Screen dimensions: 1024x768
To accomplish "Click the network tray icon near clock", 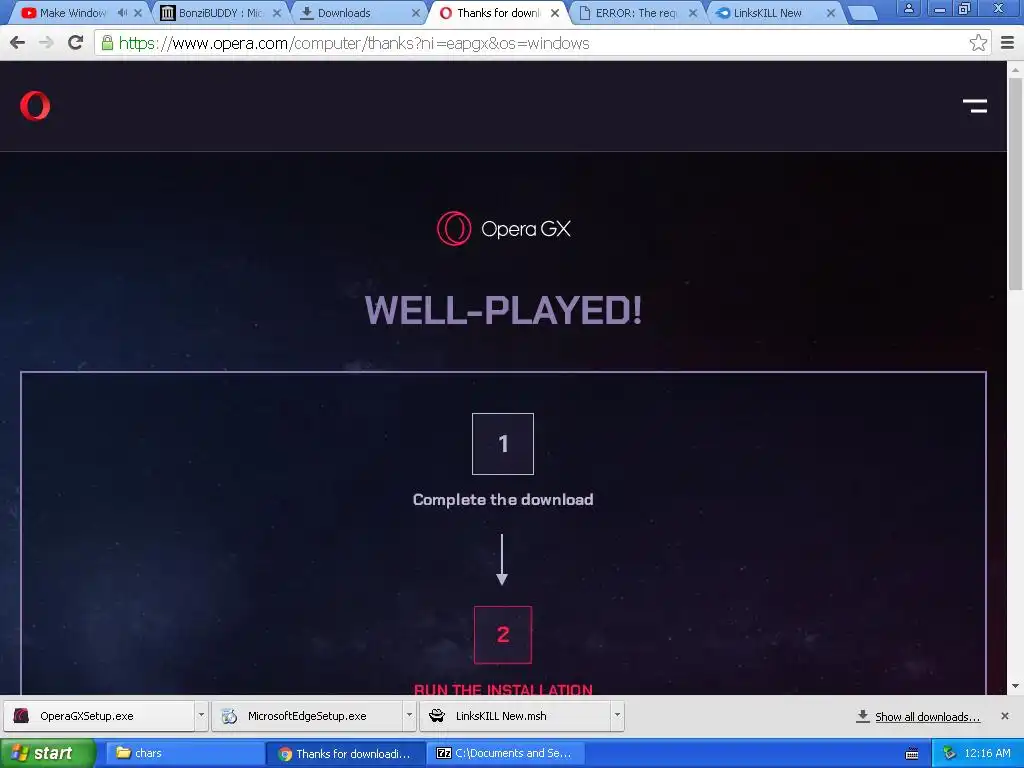I will pyautogui.click(x=949, y=754).
